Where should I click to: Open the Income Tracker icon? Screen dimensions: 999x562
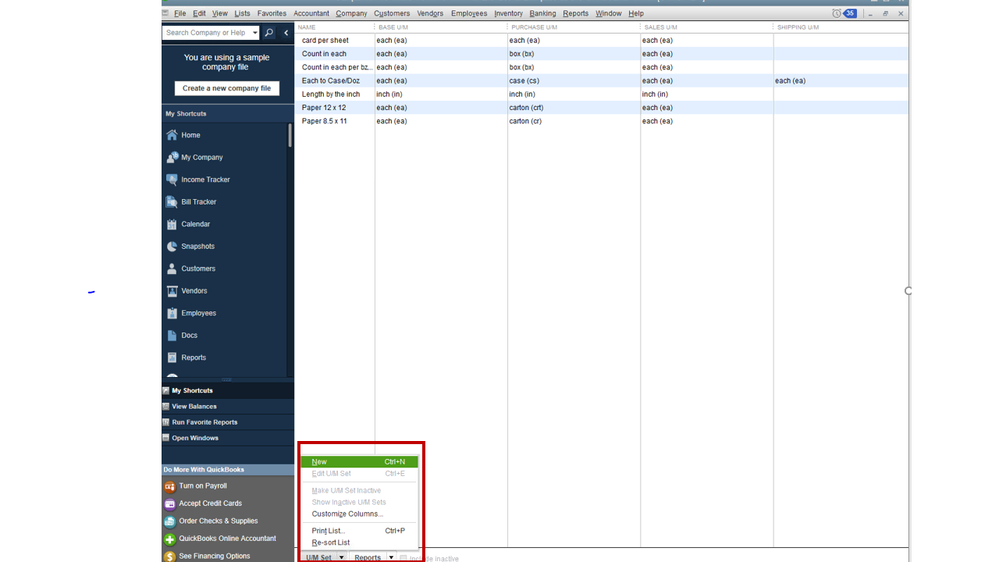(172, 180)
